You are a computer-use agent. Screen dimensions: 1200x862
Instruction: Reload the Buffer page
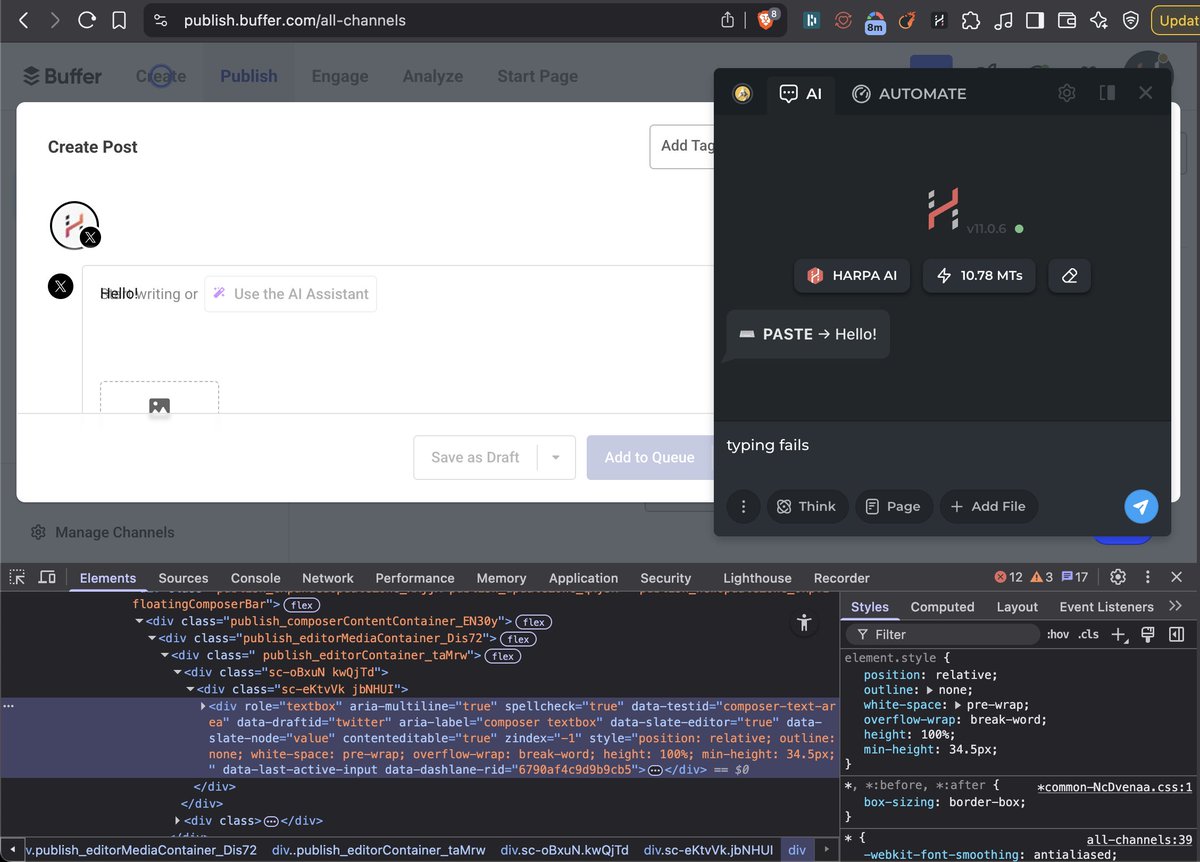point(88,20)
